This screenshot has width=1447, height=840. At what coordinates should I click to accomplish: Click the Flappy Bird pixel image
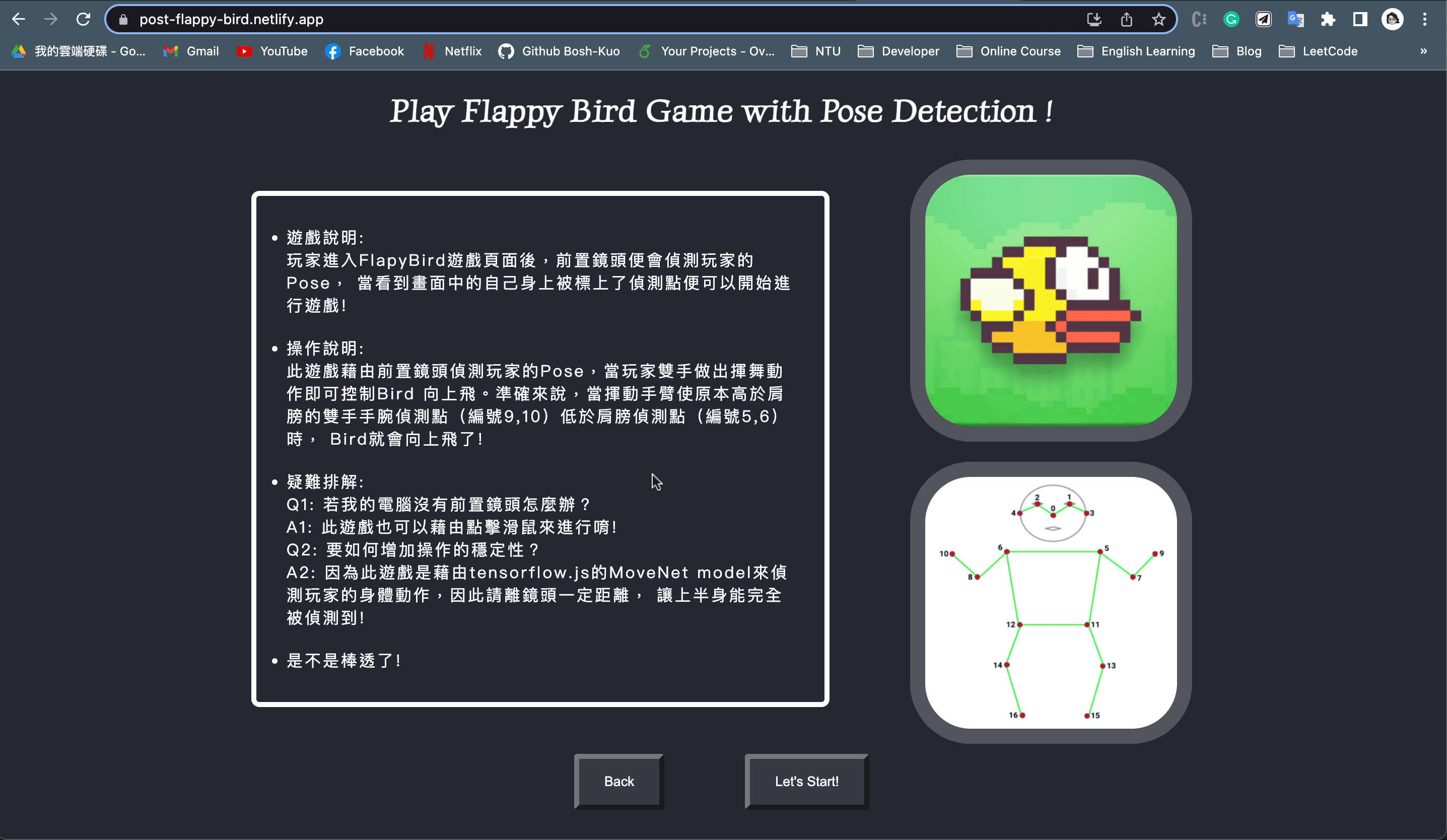[1050, 300]
